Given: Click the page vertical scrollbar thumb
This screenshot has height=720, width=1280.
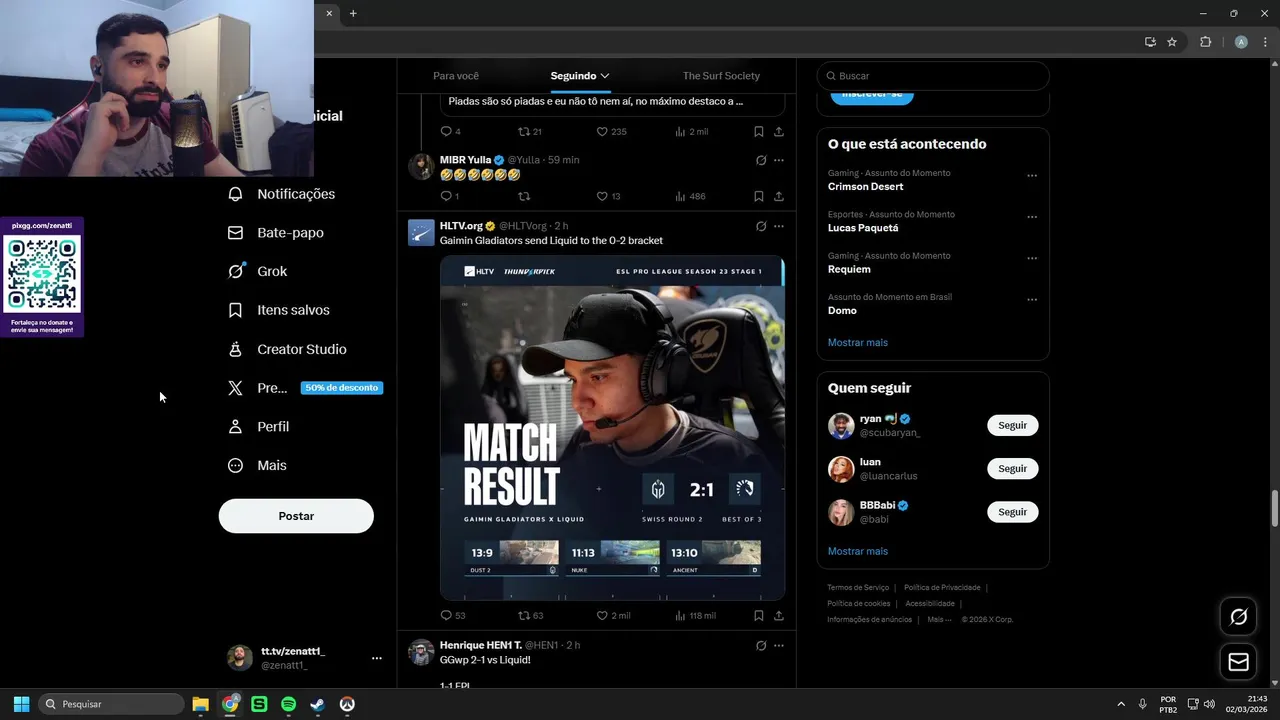Looking at the screenshot, I should click(1274, 508).
